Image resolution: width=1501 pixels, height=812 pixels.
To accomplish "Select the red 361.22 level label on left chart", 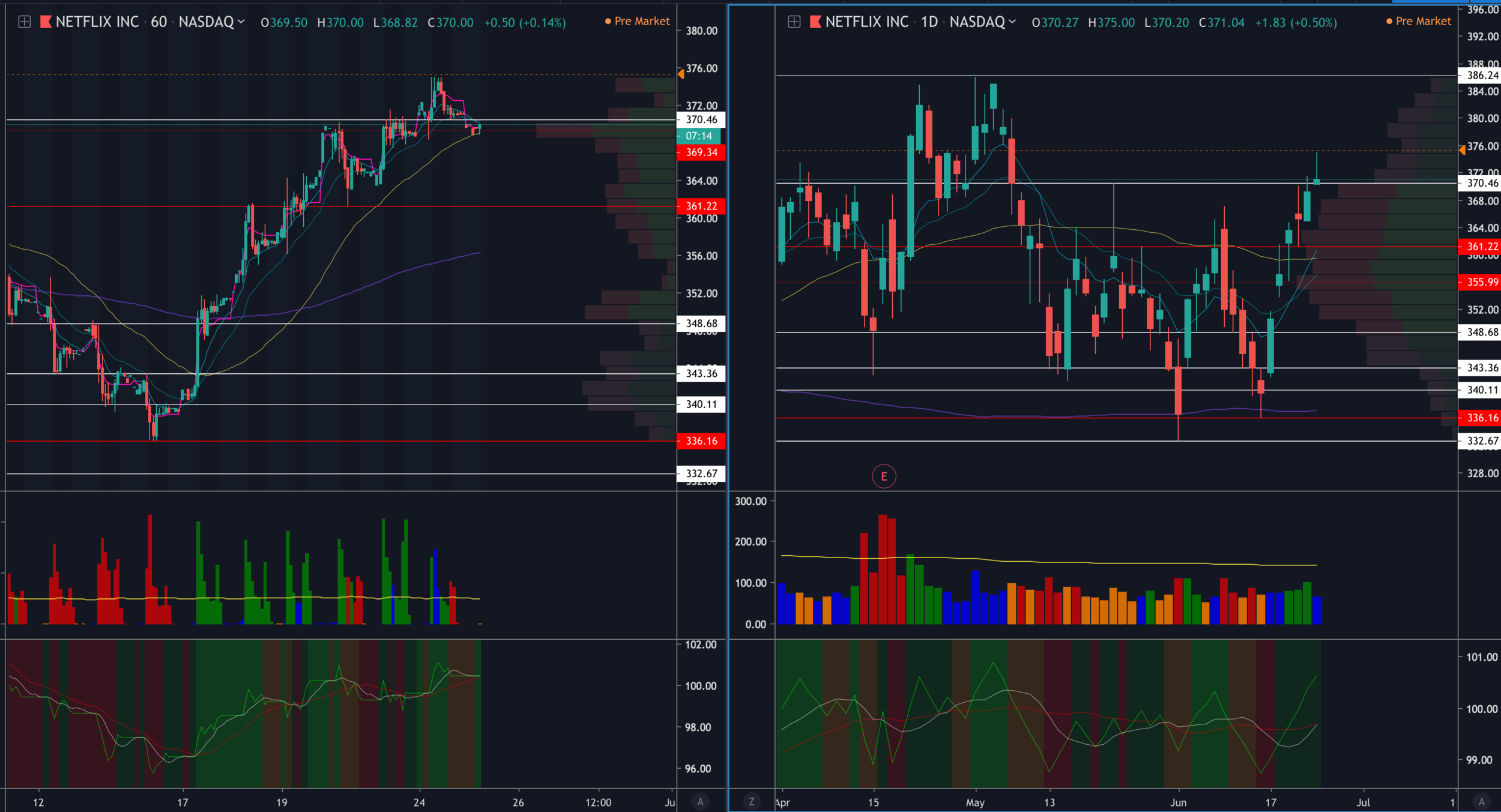I will pyautogui.click(x=701, y=206).
